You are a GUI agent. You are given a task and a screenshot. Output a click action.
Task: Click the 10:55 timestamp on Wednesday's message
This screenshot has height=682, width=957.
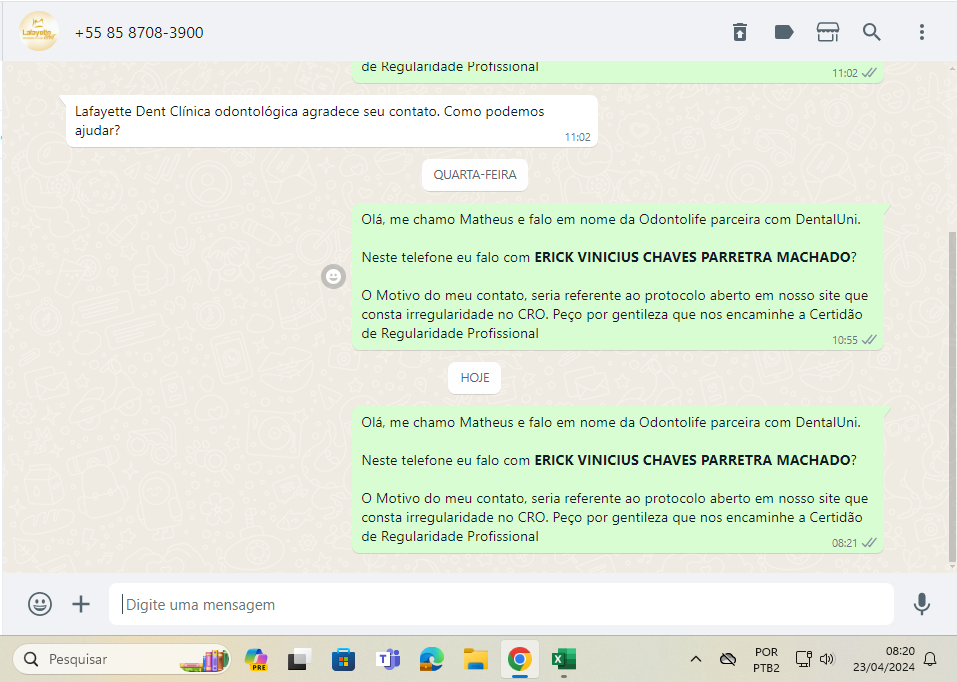tap(845, 340)
